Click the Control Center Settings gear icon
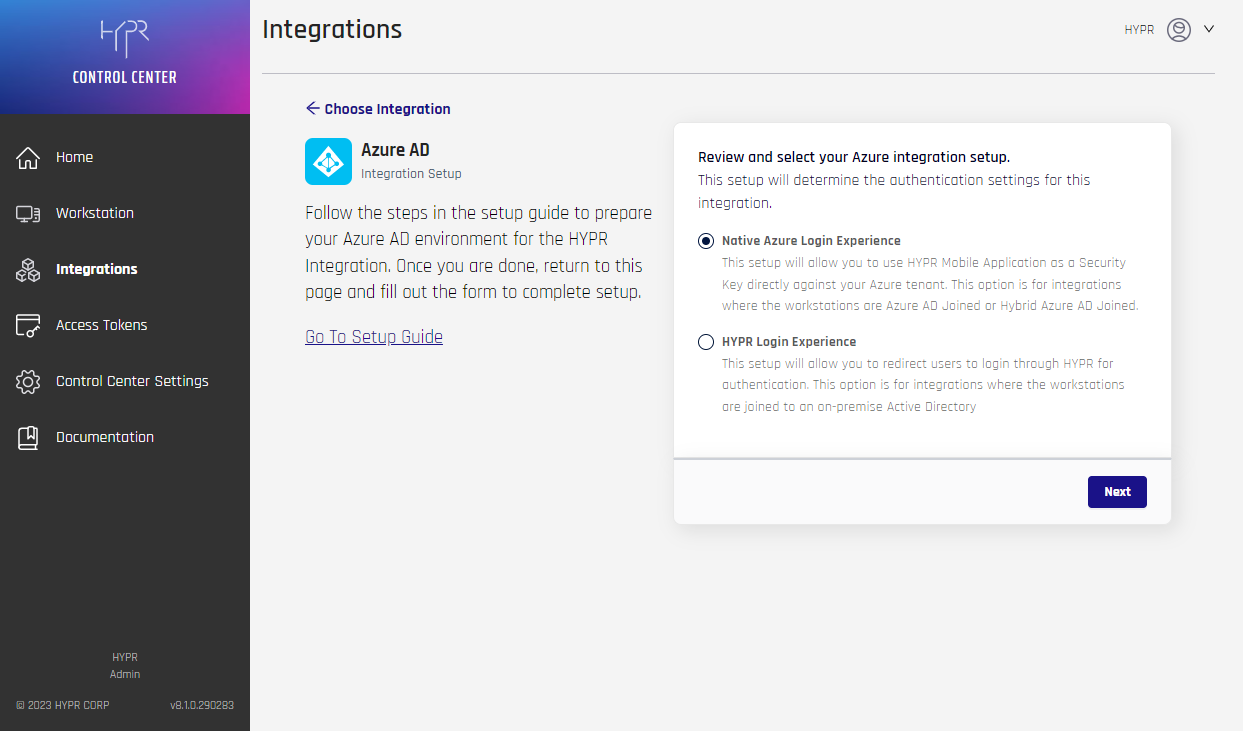The height and width of the screenshot is (731, 1243). coord(28,381)
